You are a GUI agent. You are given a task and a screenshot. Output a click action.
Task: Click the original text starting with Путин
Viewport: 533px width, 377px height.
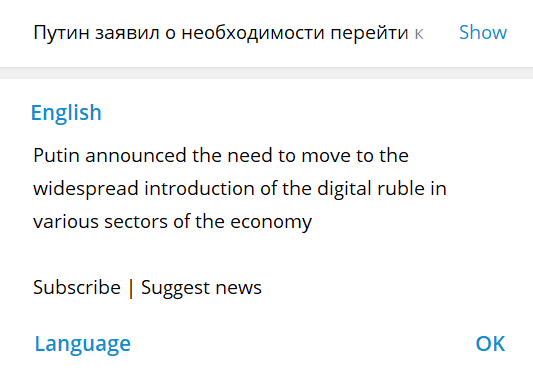coord(228,33)
